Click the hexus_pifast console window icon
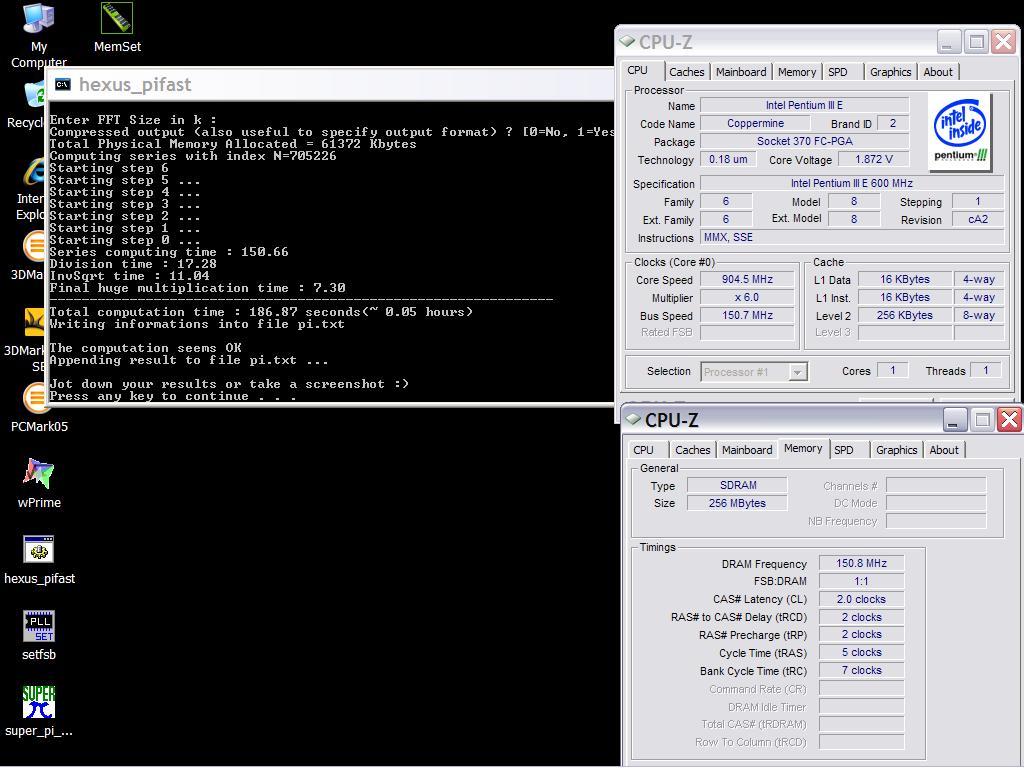1024x768 pixels. pyautogui.click(x=63, y=84)
